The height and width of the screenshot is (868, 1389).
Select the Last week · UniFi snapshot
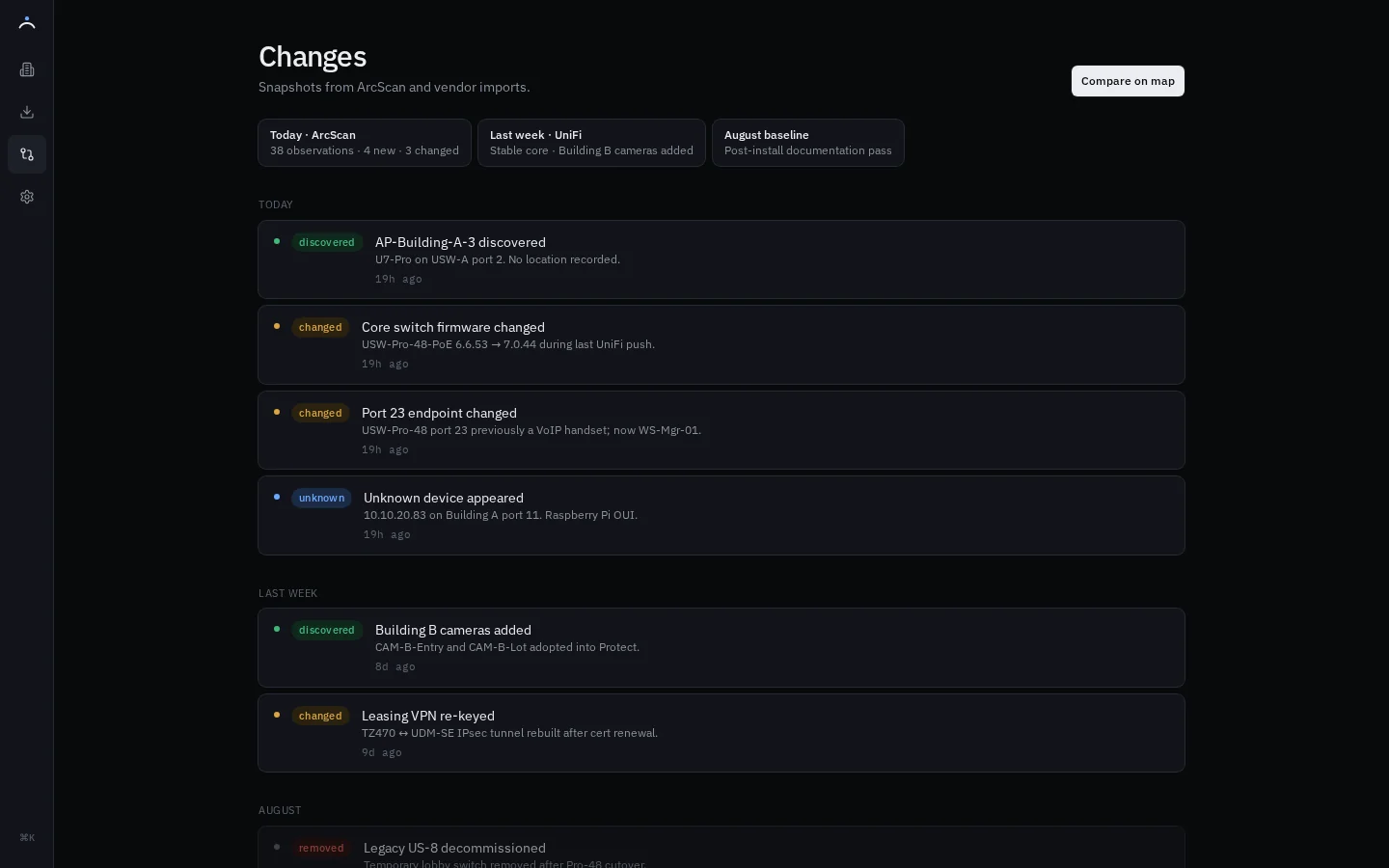pos(591,143)
